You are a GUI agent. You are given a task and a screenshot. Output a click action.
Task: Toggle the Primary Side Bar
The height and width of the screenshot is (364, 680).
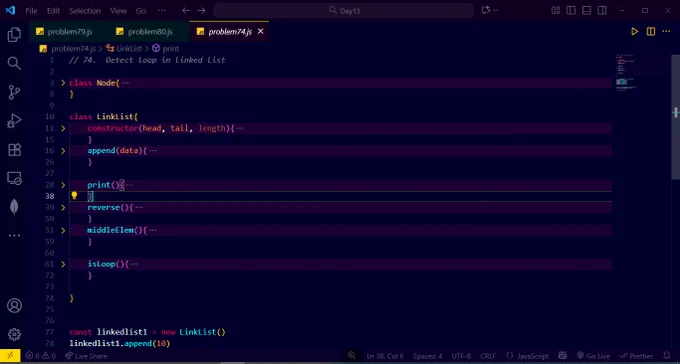pyautogui.click(x=571, y=10)
